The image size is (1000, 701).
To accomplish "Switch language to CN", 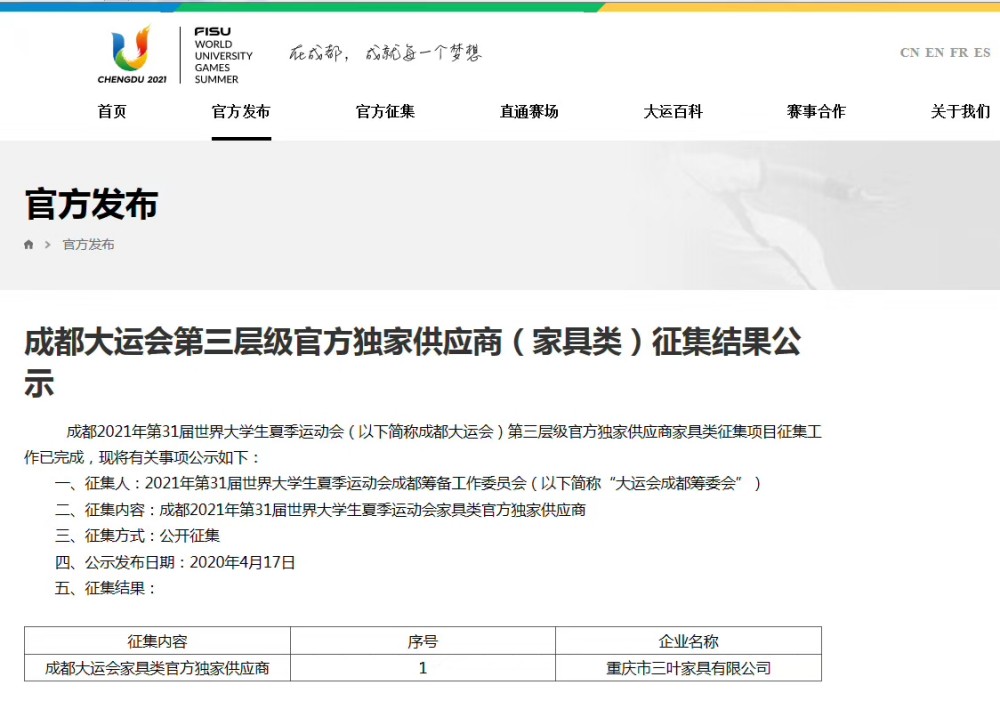I will pos(909,53).
